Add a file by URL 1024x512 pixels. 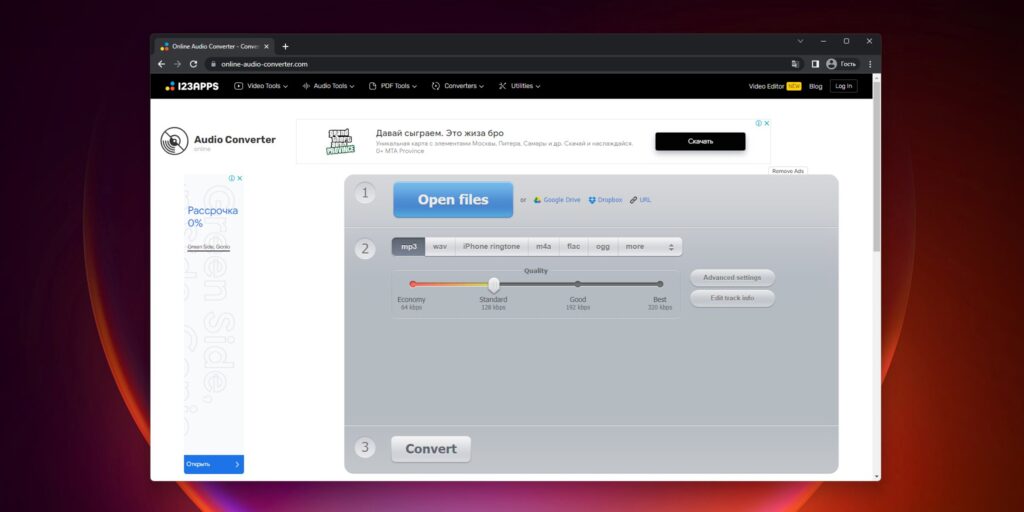[x=641, y=200]
